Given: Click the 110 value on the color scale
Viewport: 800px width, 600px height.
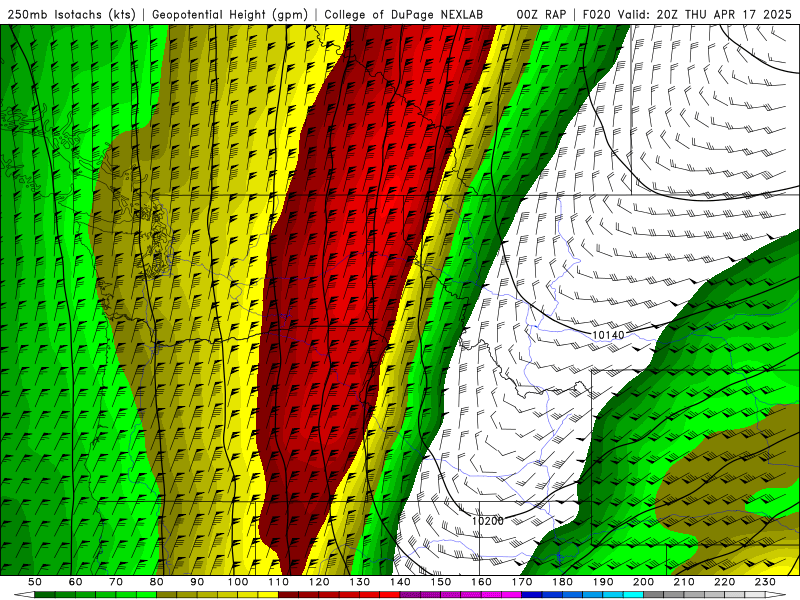Looking at the screenshot, I should (x=279, y=582).
